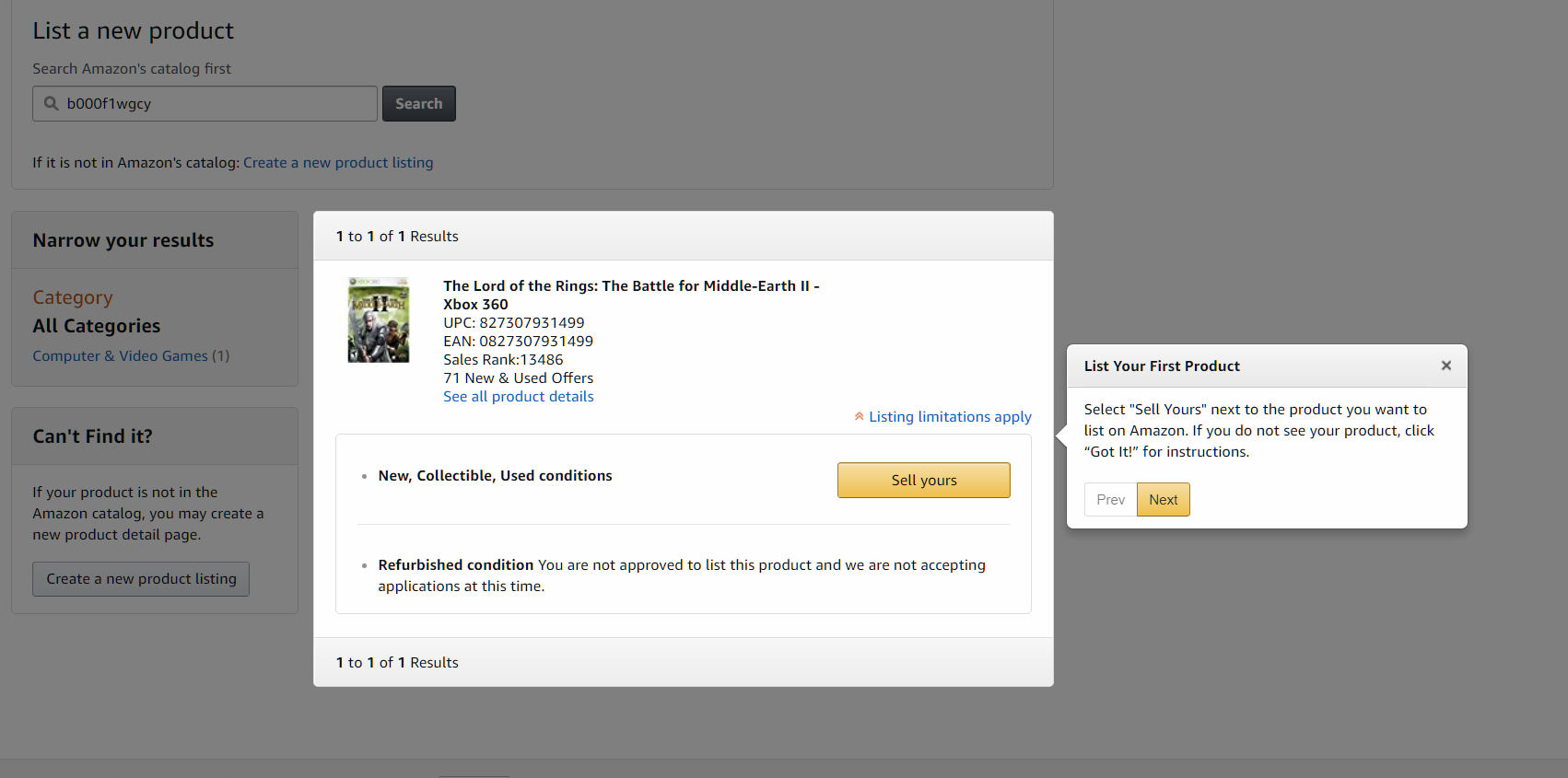Click the Lord of the Rings cover thumbnail
Image resolution: width=1568 pixels, height=778 pixels.
point(379,320)
